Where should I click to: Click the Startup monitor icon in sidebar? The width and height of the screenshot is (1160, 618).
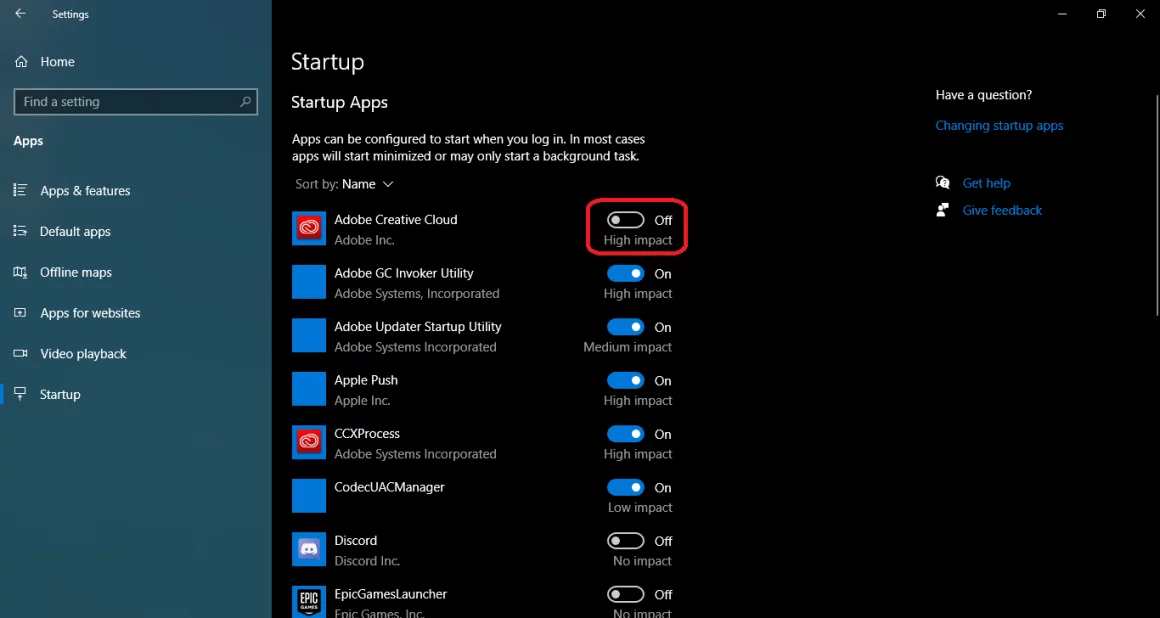(x=21, y=394)
